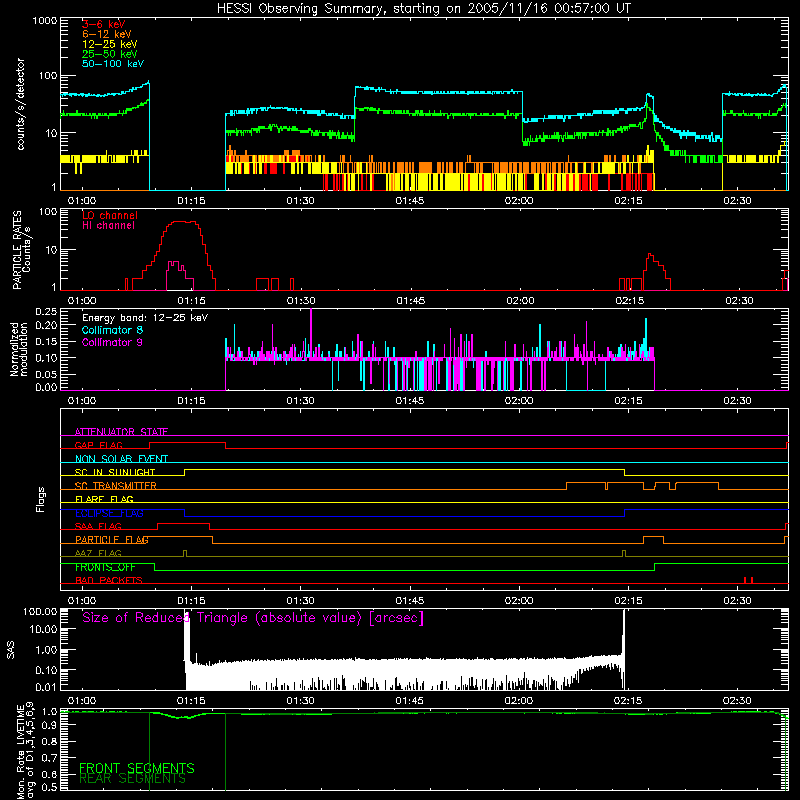The width and height of the screenshot is (800, 800).
Task: Select the 25-50 keV green legend label
Action: point(110,54)
